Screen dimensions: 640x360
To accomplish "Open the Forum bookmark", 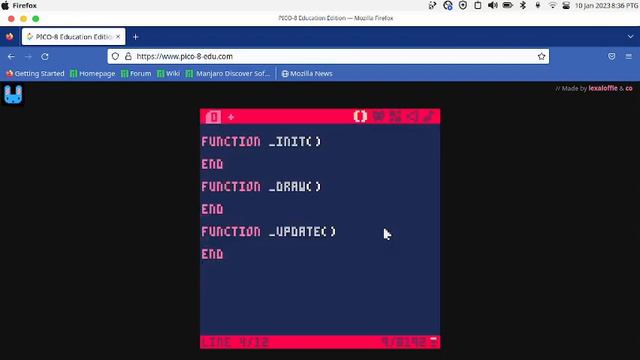I will coord(136,73).
